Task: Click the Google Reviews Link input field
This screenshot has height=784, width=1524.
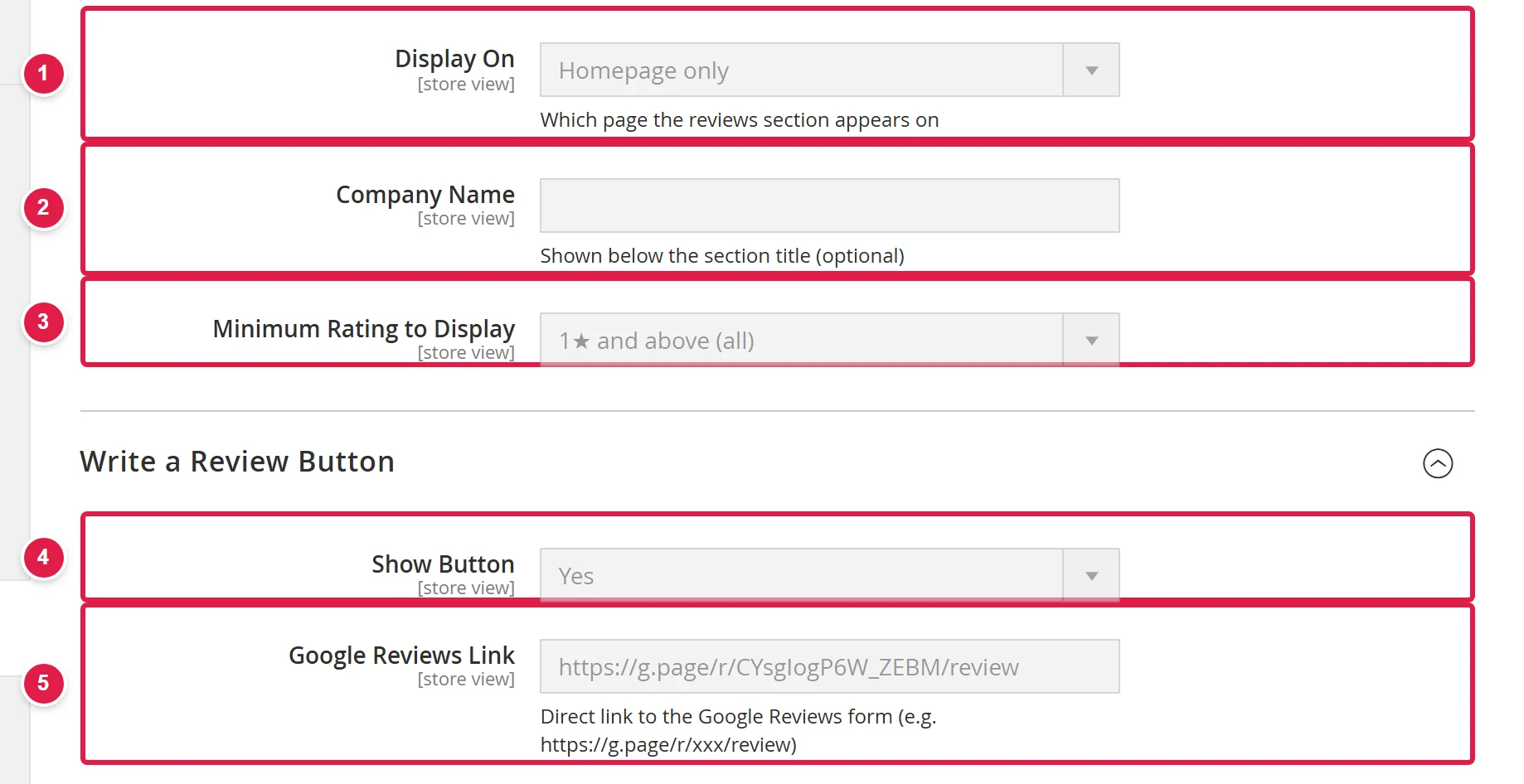Action: pos(829,666)
